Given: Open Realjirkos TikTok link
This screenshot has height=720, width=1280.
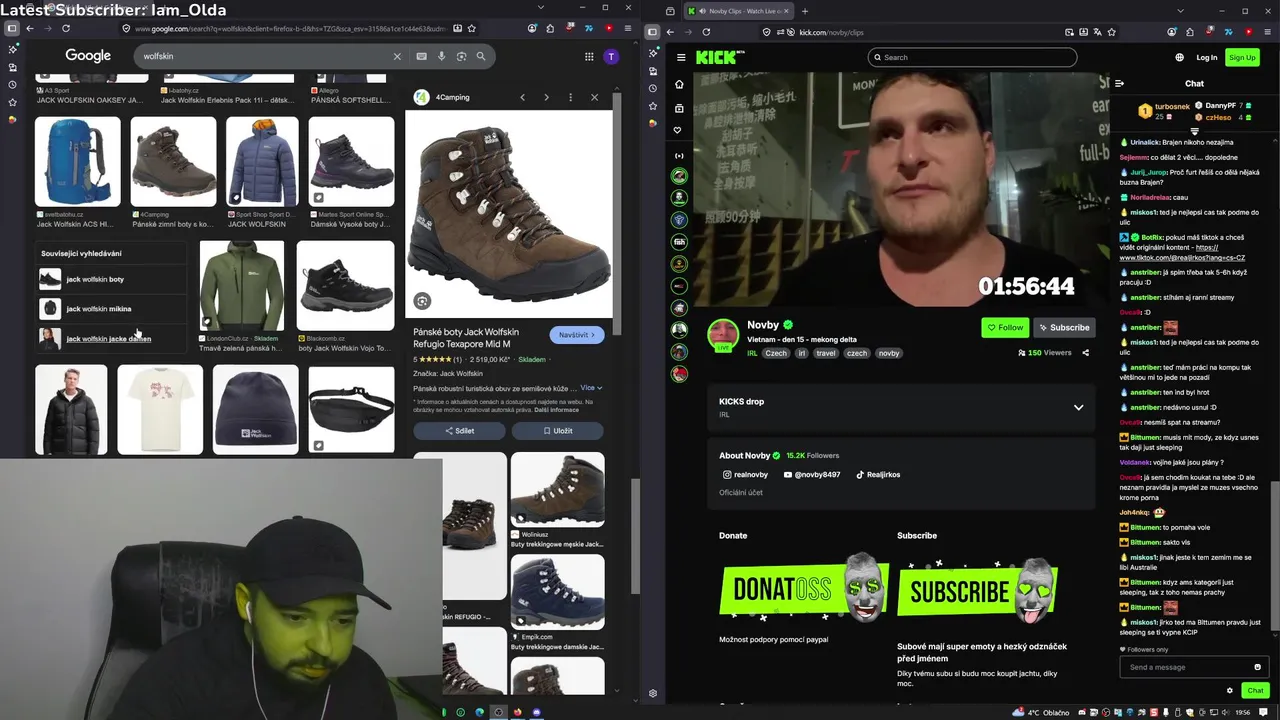Looking at the screenshot, I should point(878,475).
